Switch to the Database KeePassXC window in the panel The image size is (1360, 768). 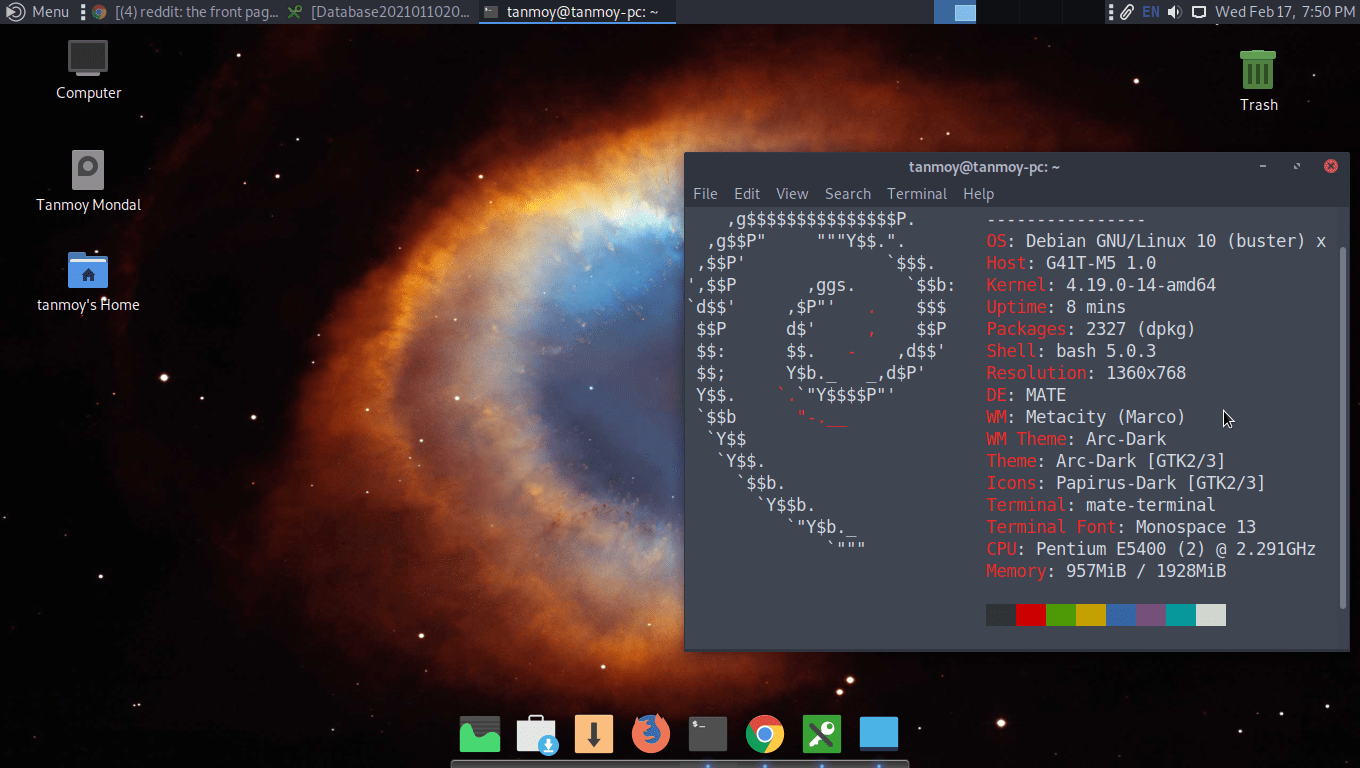(378, 12)
